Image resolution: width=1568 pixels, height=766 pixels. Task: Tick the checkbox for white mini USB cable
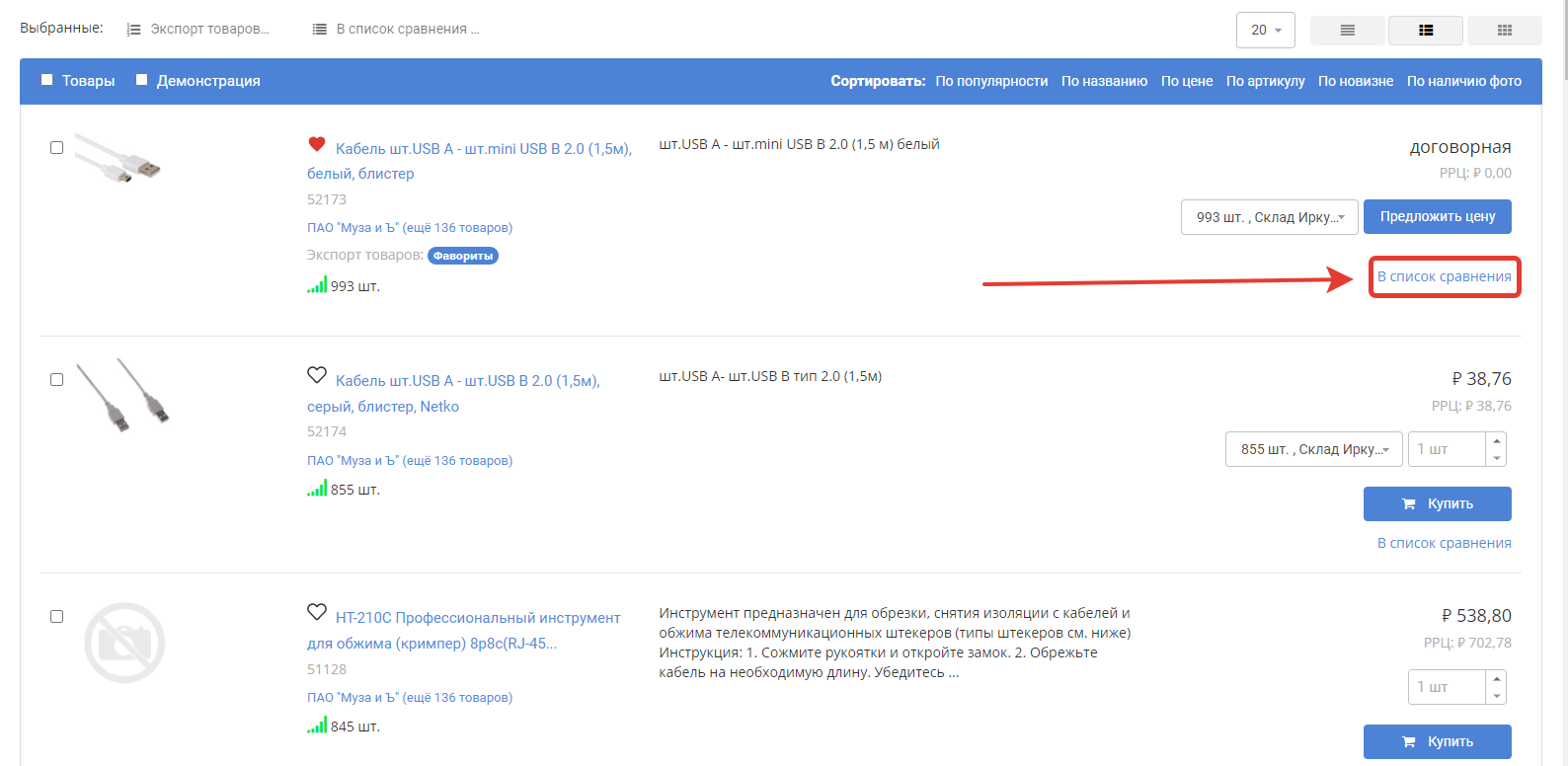coord(56,148)
